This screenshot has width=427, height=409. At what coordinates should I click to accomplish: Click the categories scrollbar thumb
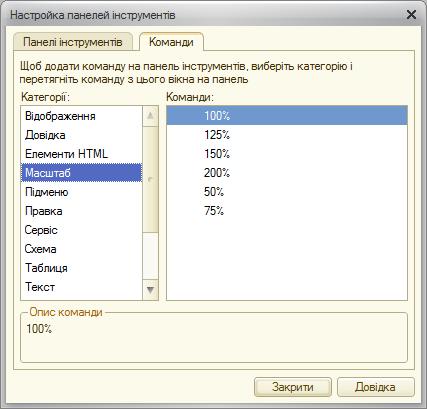[x=150, y=179]
